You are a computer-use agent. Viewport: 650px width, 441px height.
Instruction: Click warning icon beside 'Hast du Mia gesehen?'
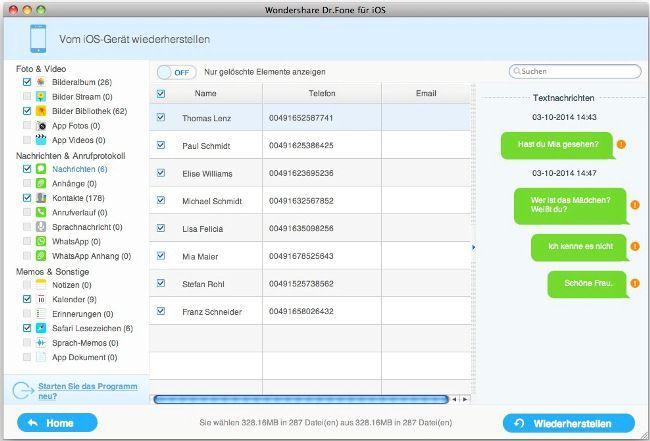tap(621, 144)
